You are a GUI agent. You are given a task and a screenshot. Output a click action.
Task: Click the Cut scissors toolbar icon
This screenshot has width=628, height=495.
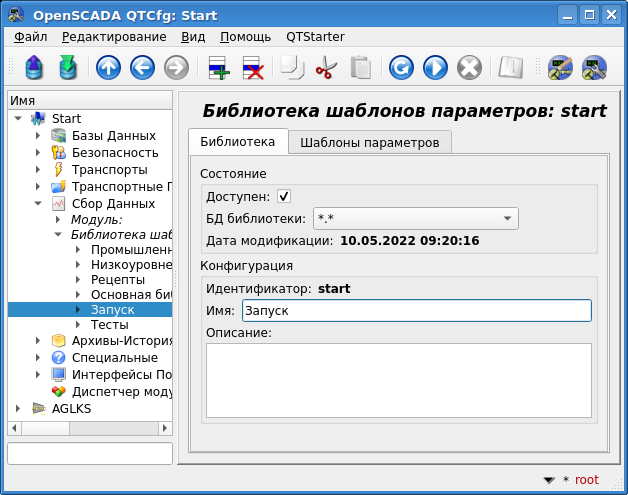coord(326,67)
